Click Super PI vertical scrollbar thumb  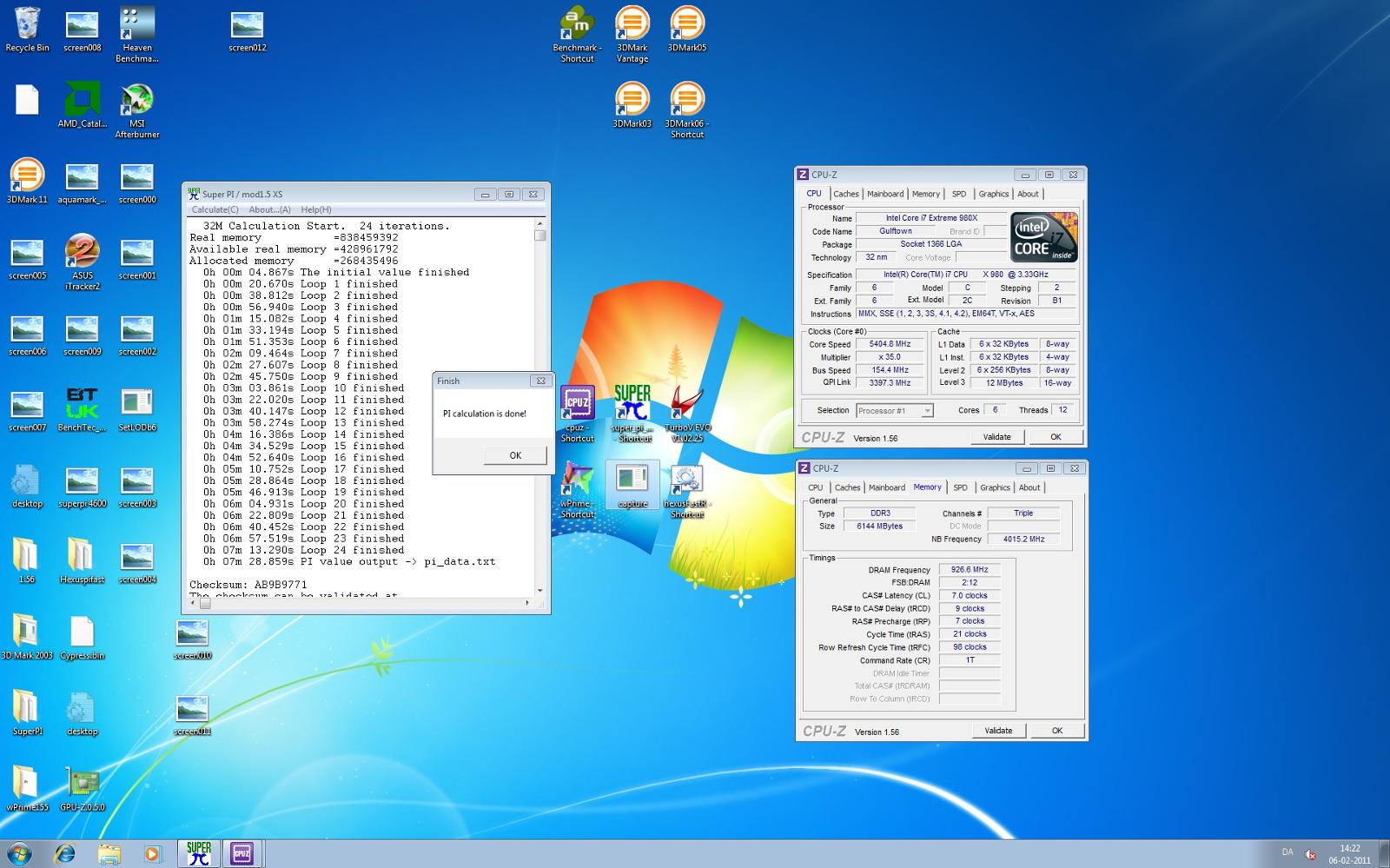[x=539, y=235]
